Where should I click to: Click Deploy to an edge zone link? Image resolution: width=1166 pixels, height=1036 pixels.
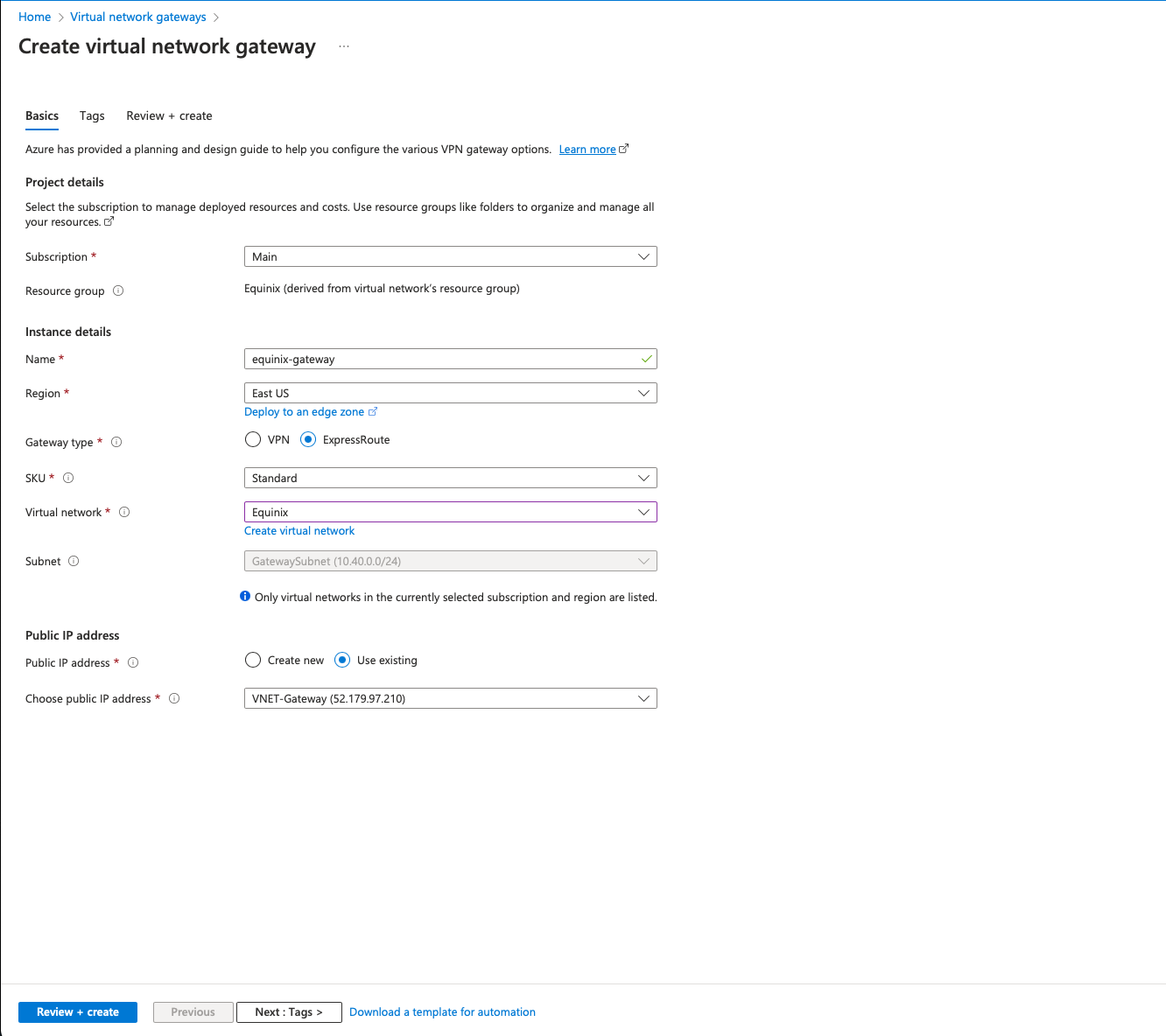click(304, 412)
